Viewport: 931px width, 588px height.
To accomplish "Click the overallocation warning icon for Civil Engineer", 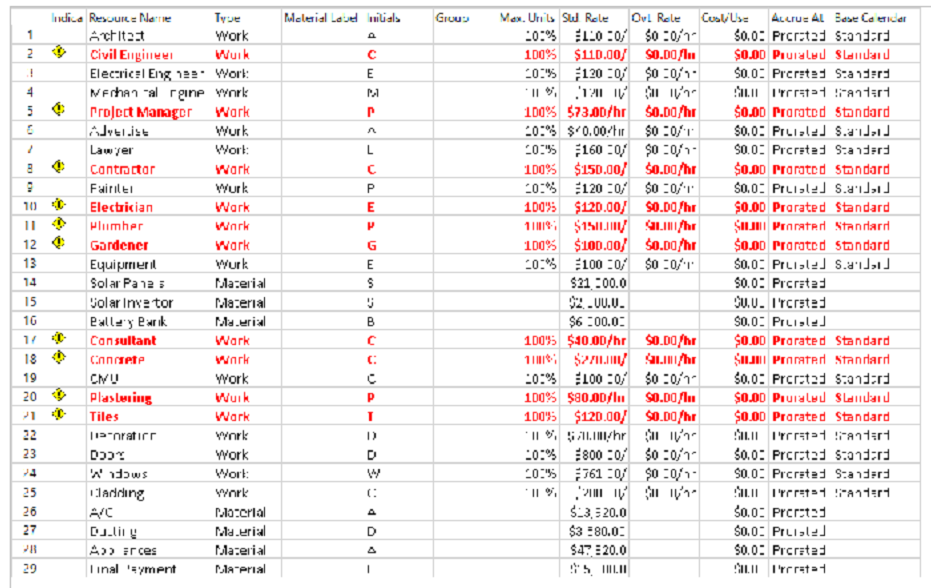I will (59, 53).
